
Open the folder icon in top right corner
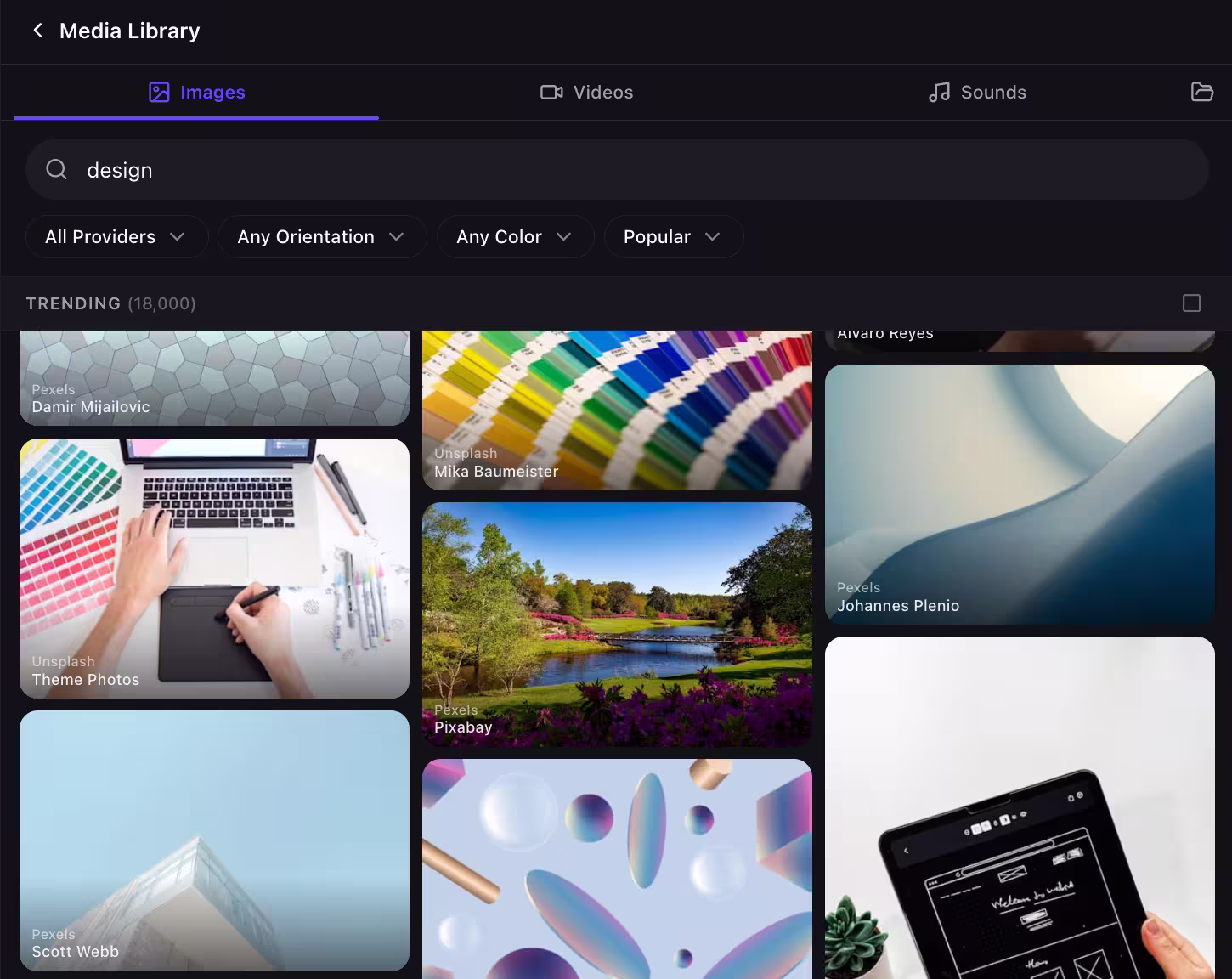[x=1203, y=92]
